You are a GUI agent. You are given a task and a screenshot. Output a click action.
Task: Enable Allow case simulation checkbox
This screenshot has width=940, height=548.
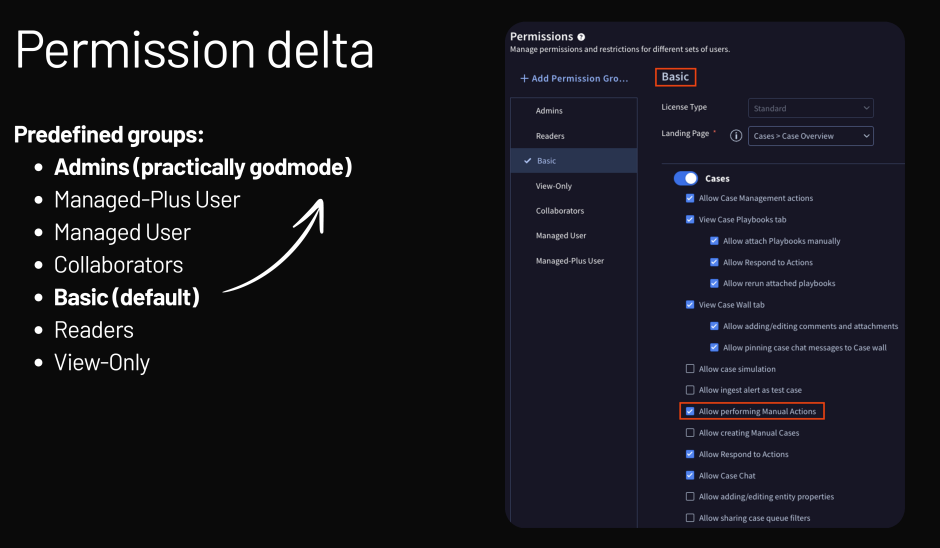[x=690, y=369]
